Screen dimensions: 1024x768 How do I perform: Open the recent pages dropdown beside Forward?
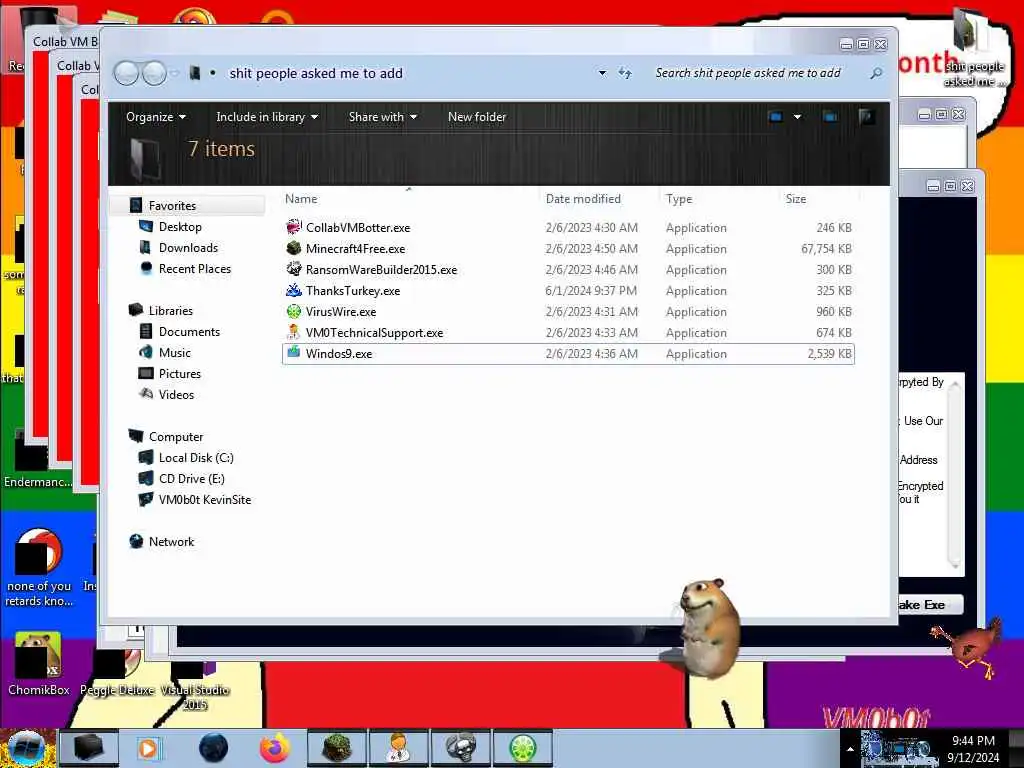click(x=175, y=73)
